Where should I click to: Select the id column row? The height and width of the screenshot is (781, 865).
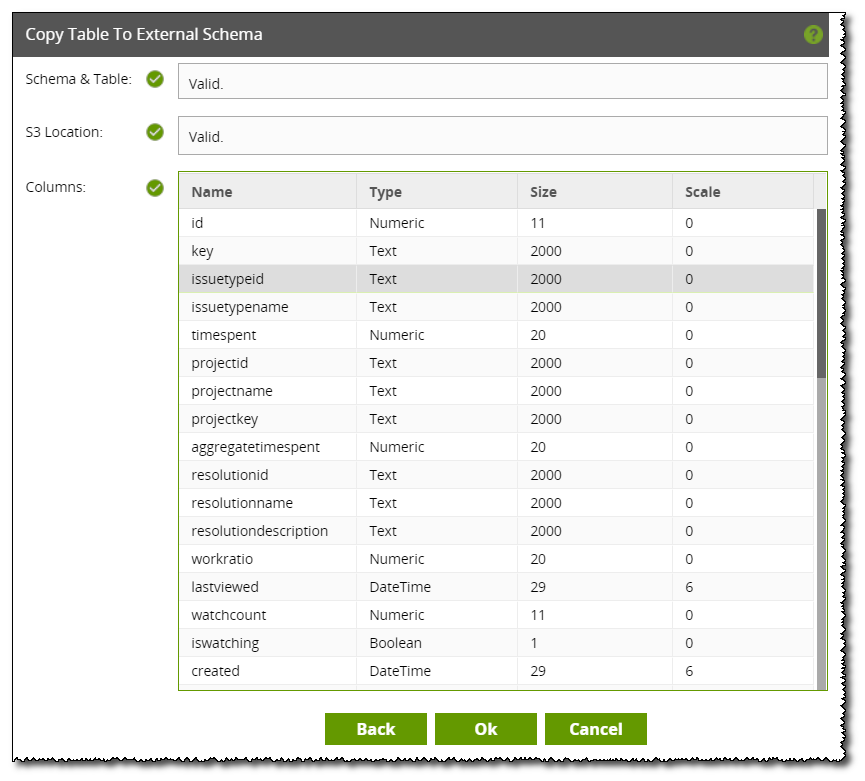point(496,223)
